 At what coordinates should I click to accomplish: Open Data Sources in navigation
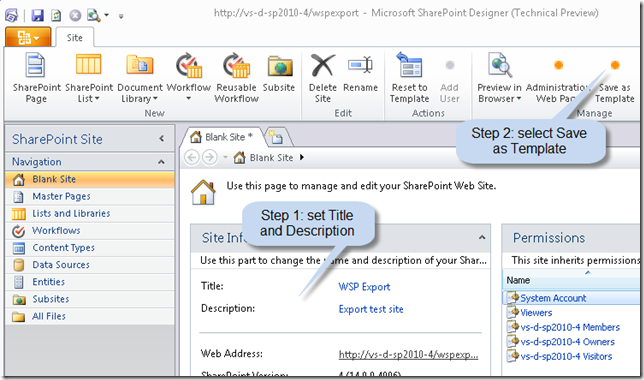pos(90,265)
